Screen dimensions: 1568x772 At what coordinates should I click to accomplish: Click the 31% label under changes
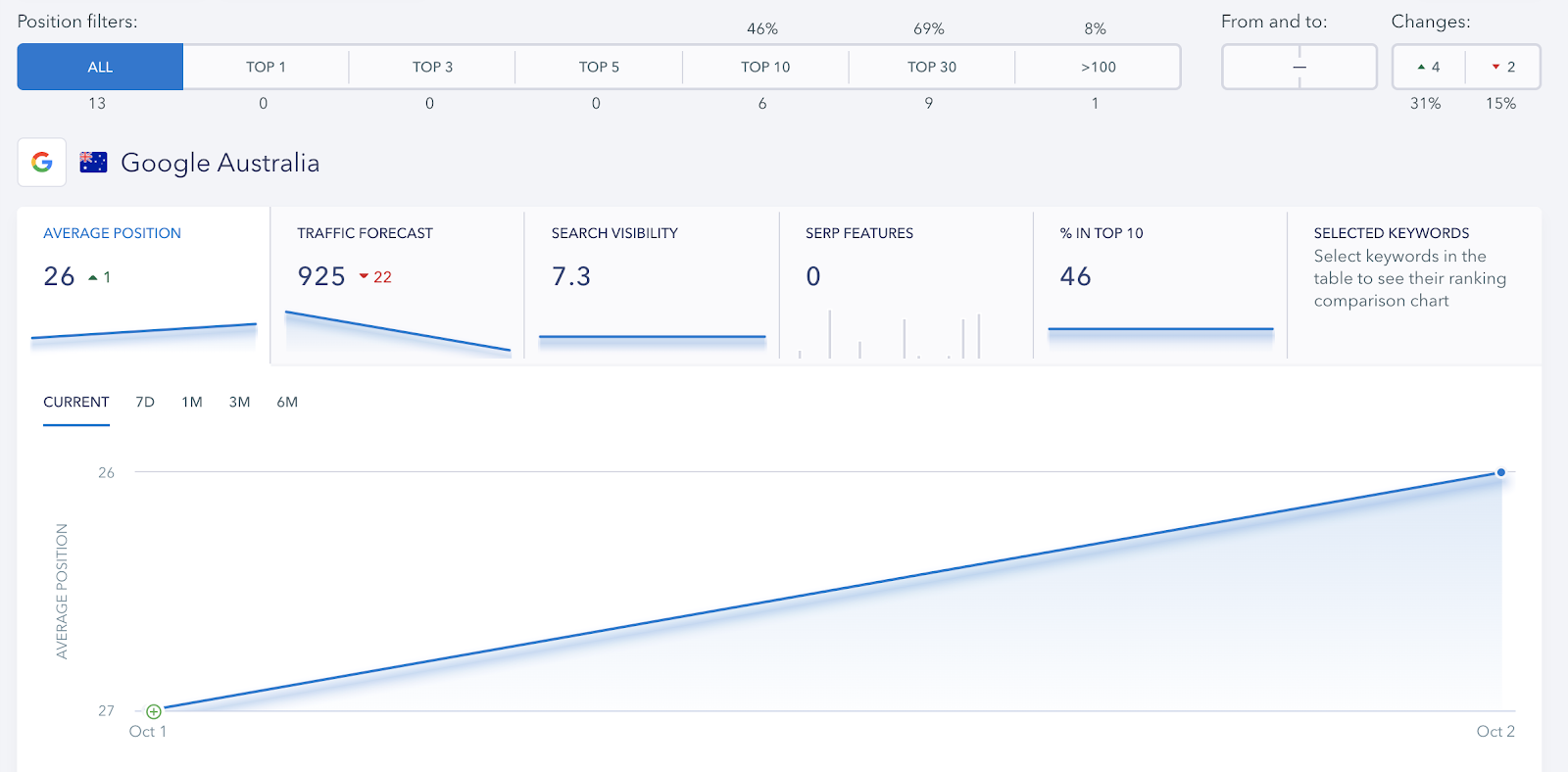(x=1426, y=103)
